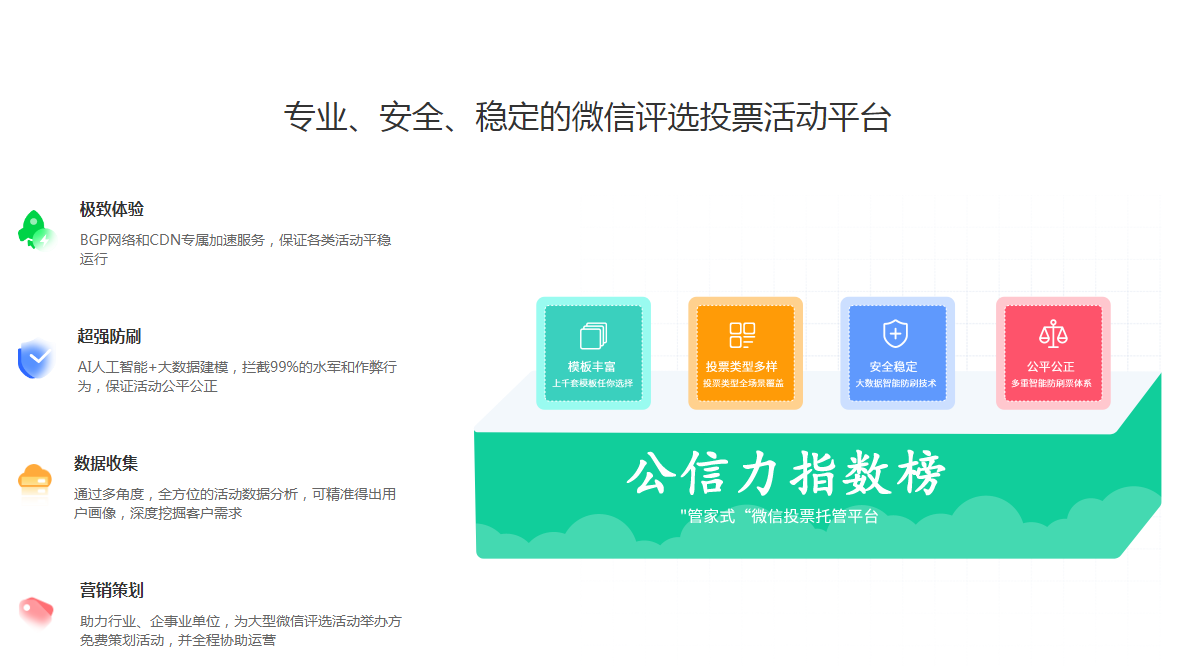Click the 投票类型多样 card label
Image resolution: width=1200 pixels, height=670 pixels.
pos(742,367)
